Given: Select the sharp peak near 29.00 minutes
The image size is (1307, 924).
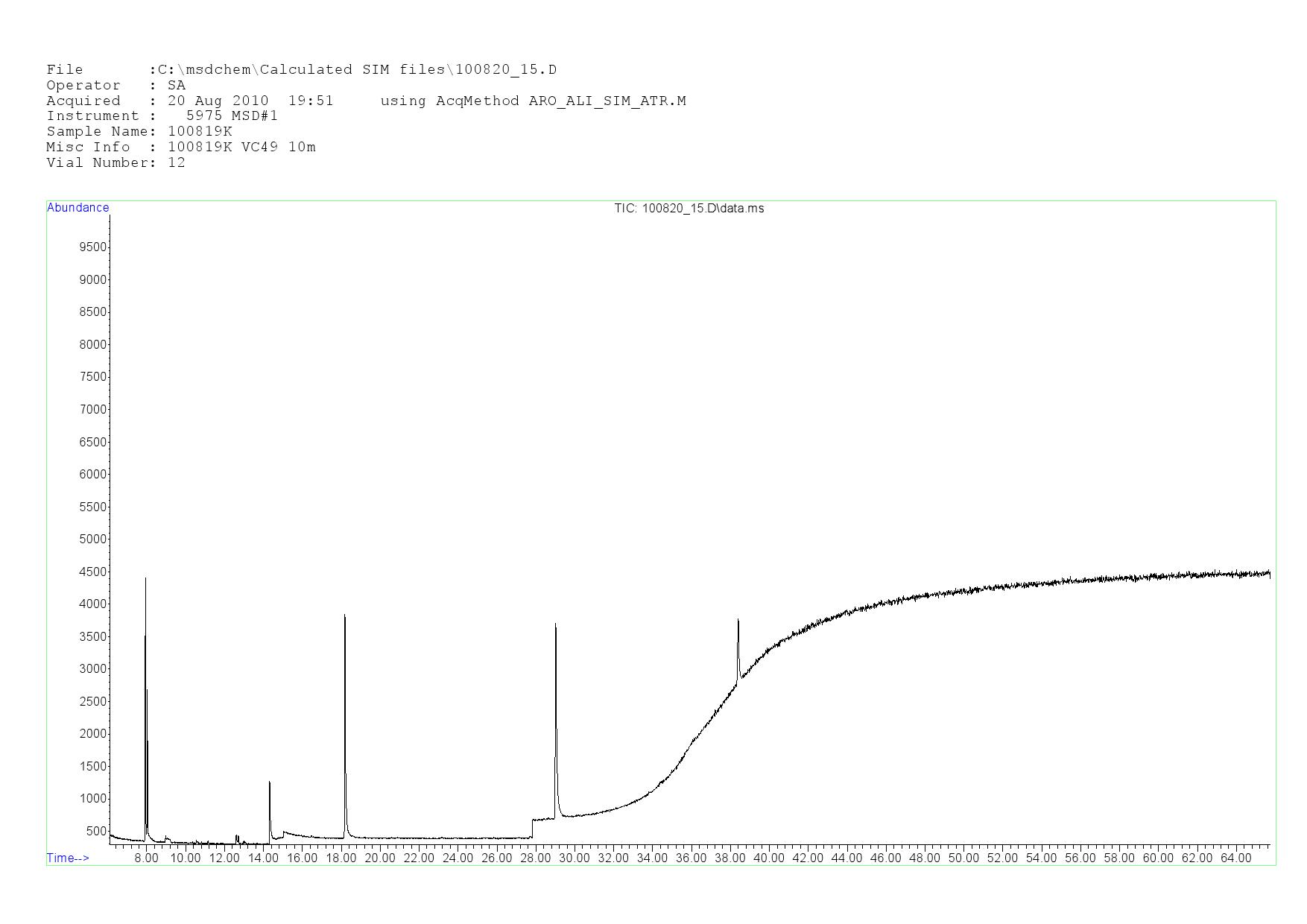Looking at the screenshot, I should pos(556,626).
